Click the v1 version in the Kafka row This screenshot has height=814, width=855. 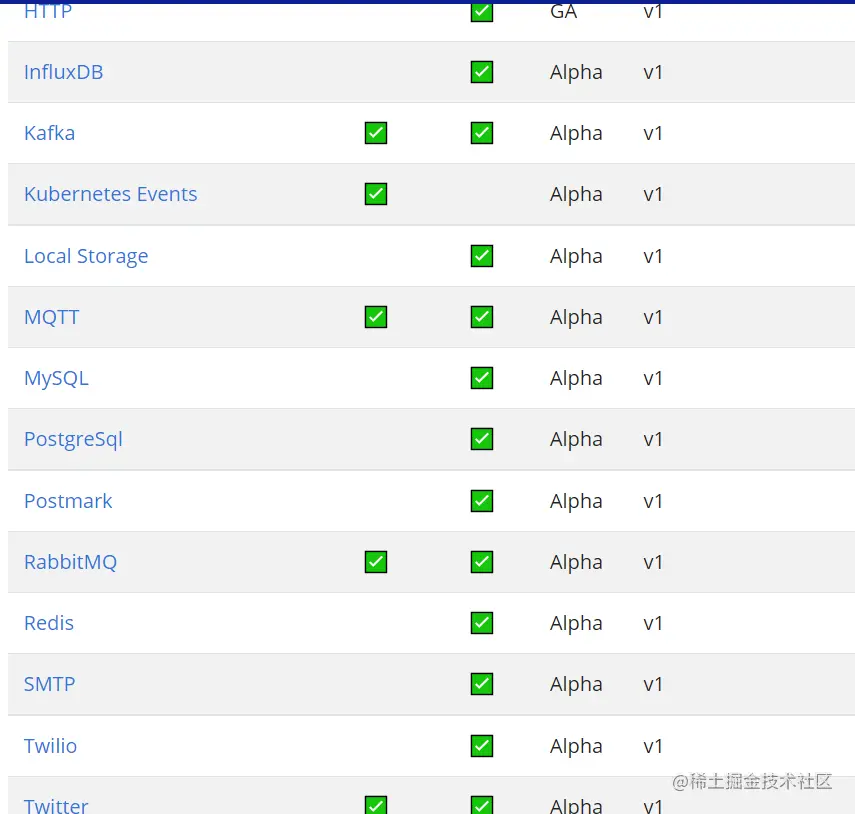(x=653, y=133)
